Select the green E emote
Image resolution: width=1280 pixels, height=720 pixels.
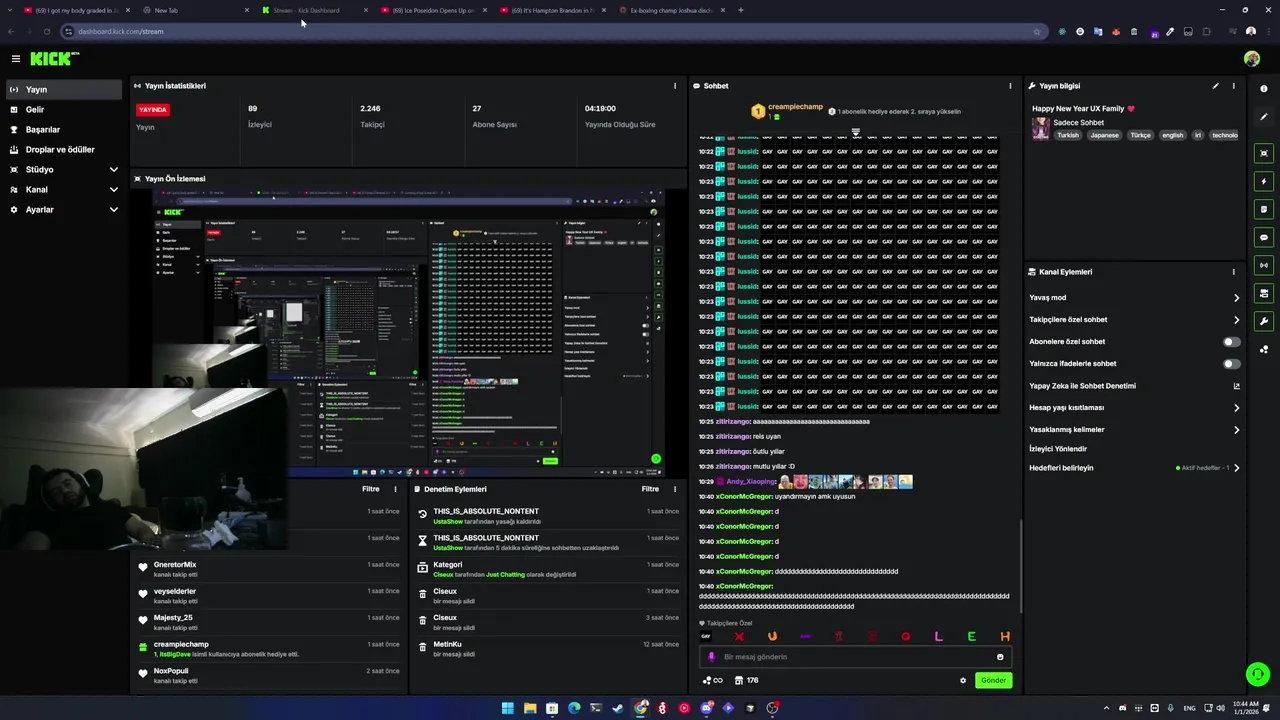(971, 636)
